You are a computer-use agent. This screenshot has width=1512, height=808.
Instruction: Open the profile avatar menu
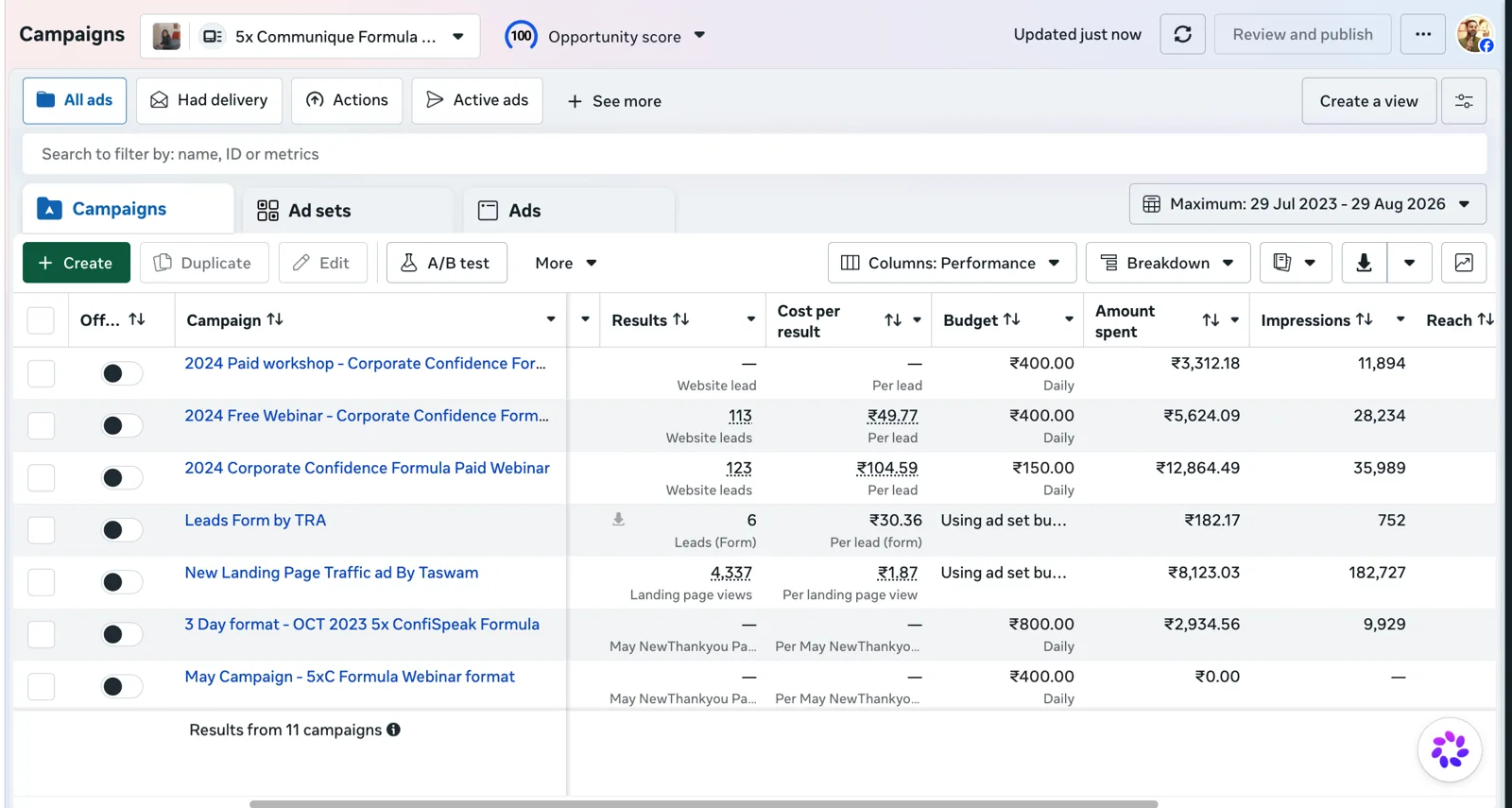coord(1474,35)
